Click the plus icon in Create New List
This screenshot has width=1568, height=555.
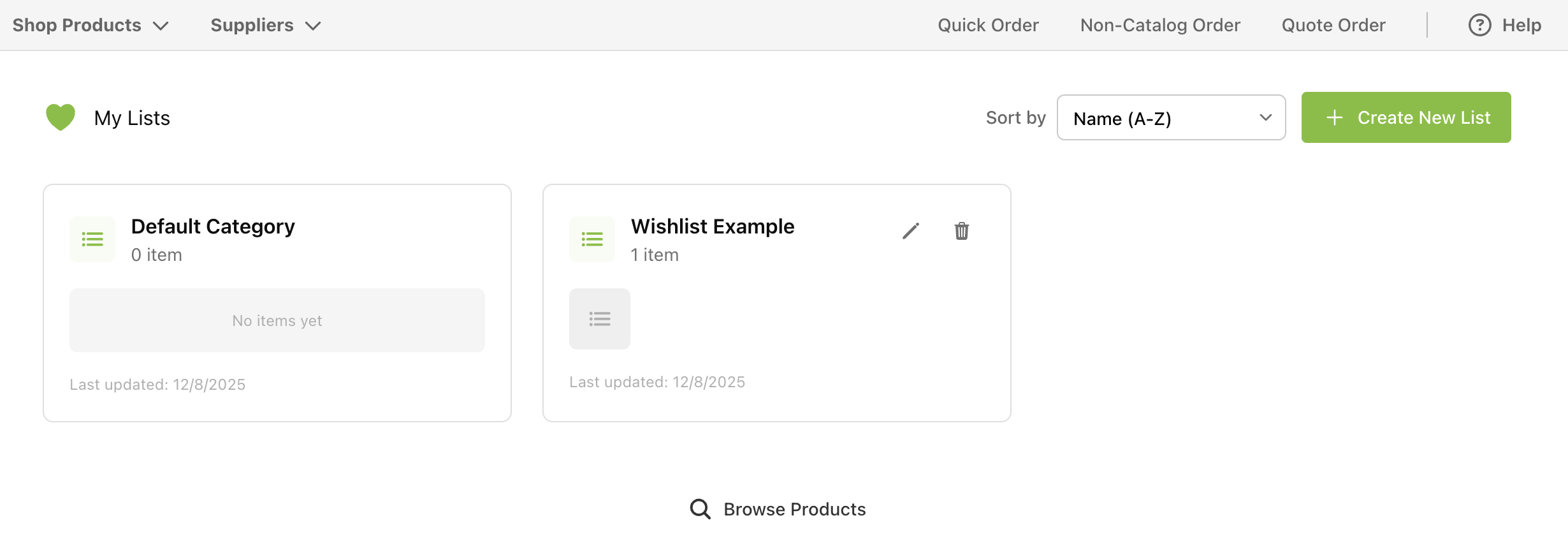pyautogui.click(x=1335, y=117)
